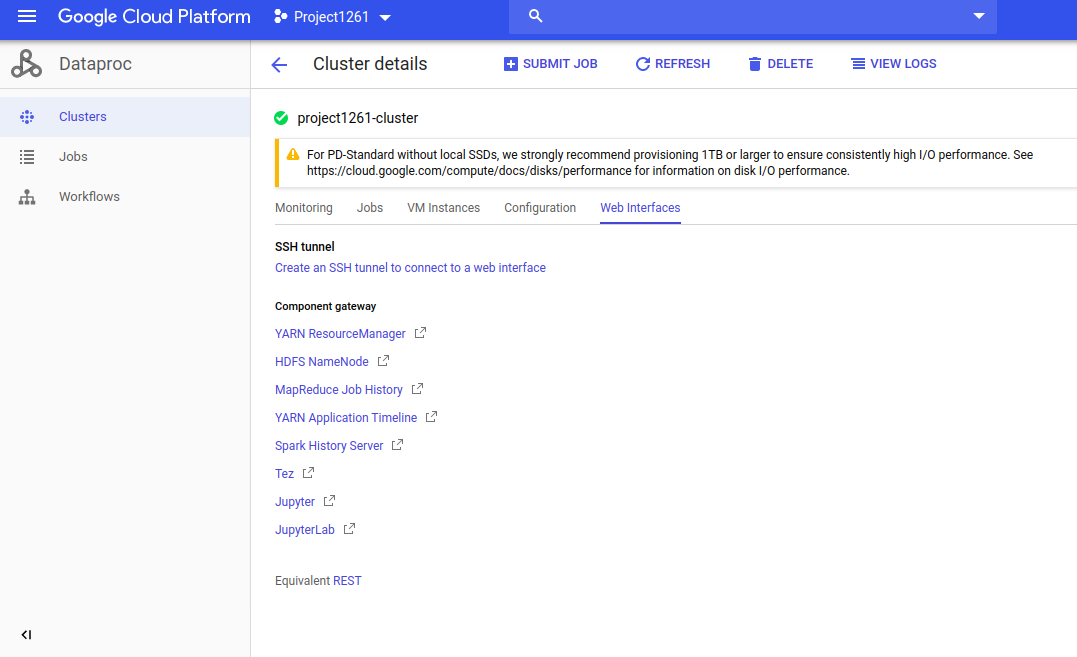Image resolution: width=1077 pixels, height=657 pixels.
Task: Open the YARN ResourceManager link
Action: click(340, 334)
